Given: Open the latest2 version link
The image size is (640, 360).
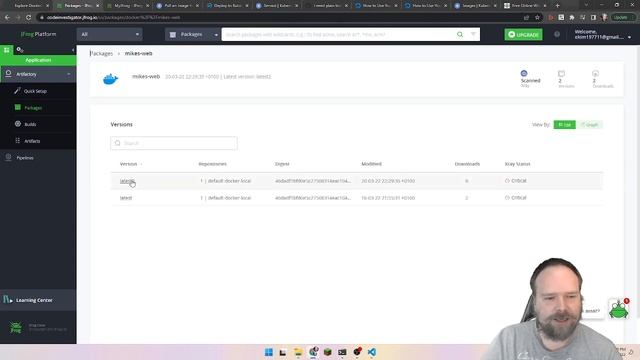Looking at the screenshot, I should (x=127, y=180).
